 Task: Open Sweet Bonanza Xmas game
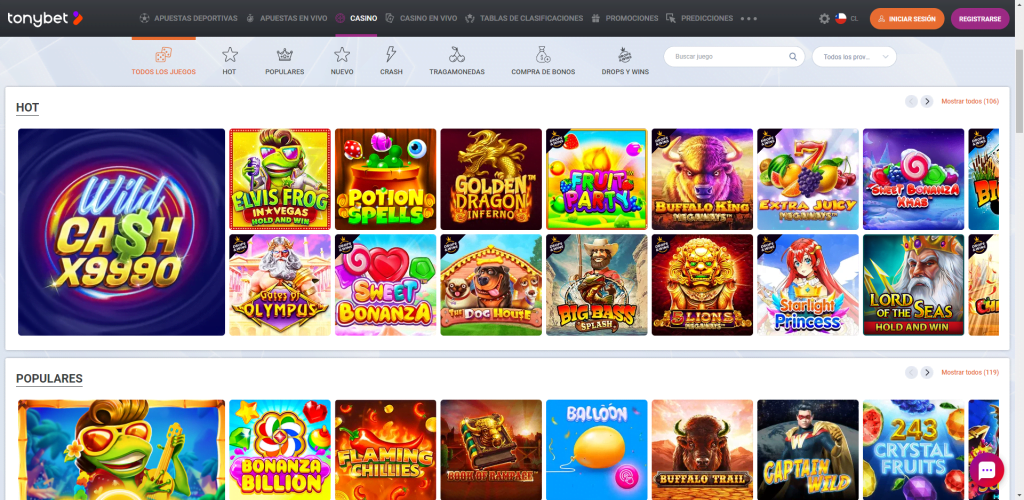914,179
